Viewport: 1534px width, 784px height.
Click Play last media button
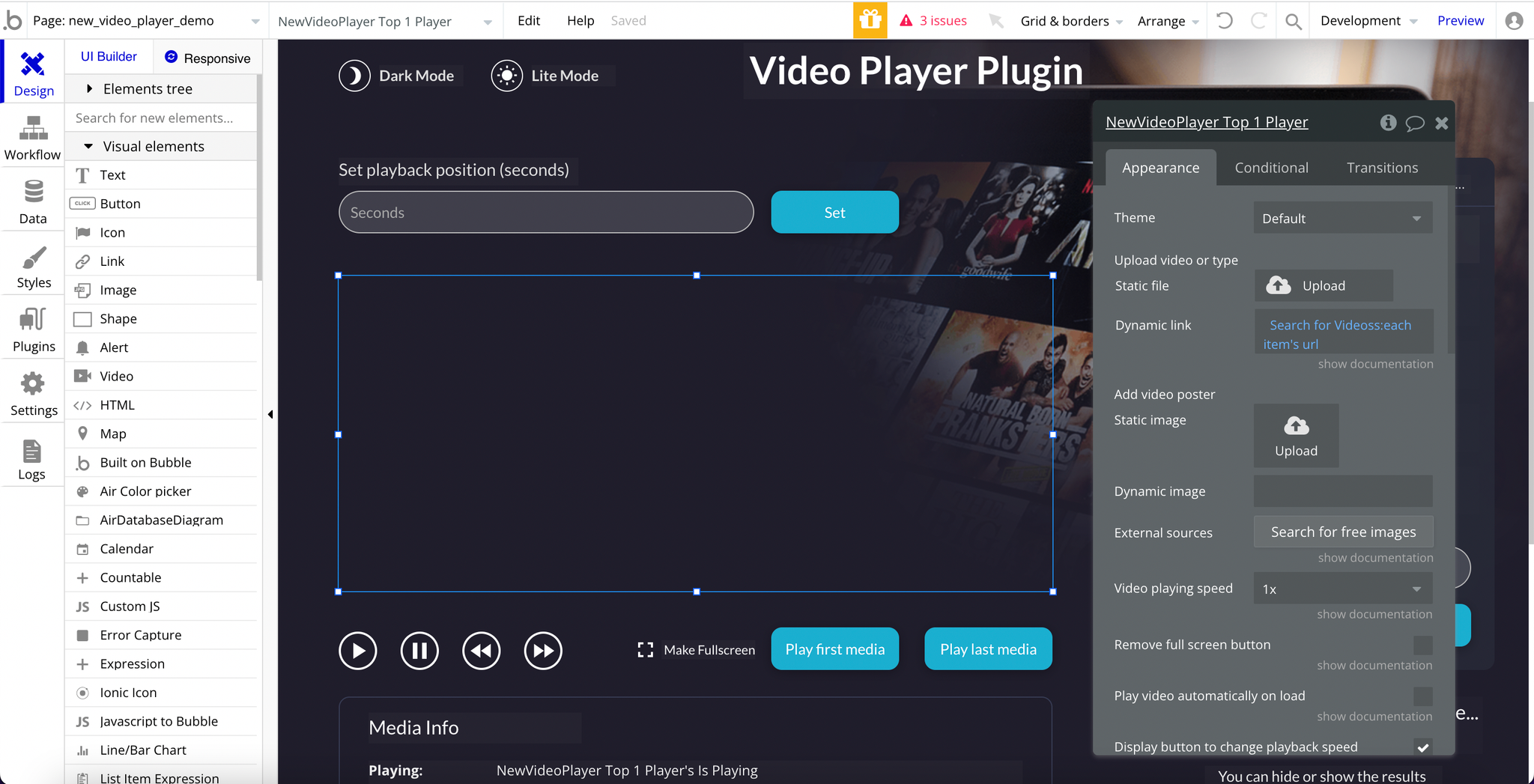point(988,649)
